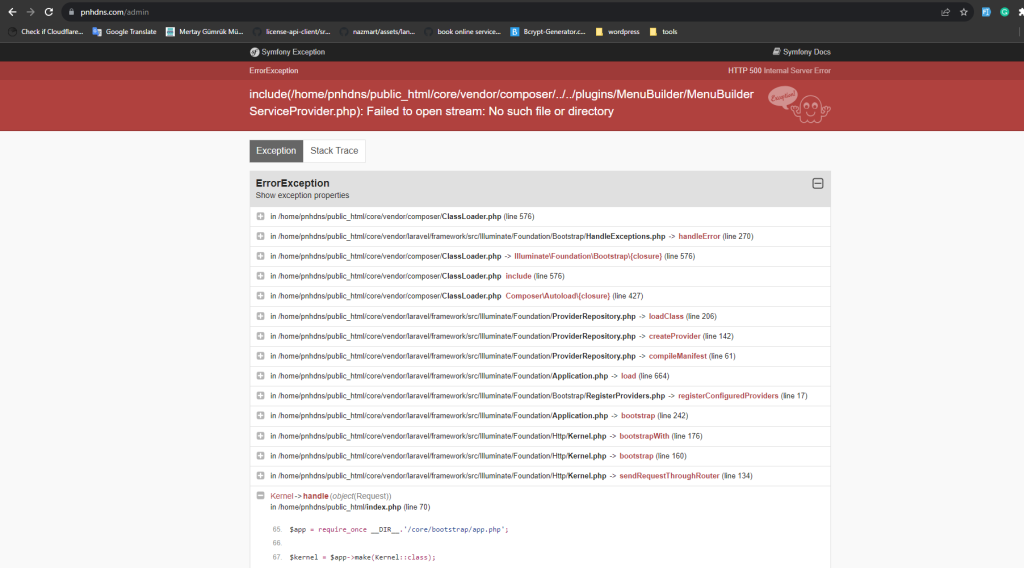Expand the ProviderRepository createProvider trace

pos(261,336)
